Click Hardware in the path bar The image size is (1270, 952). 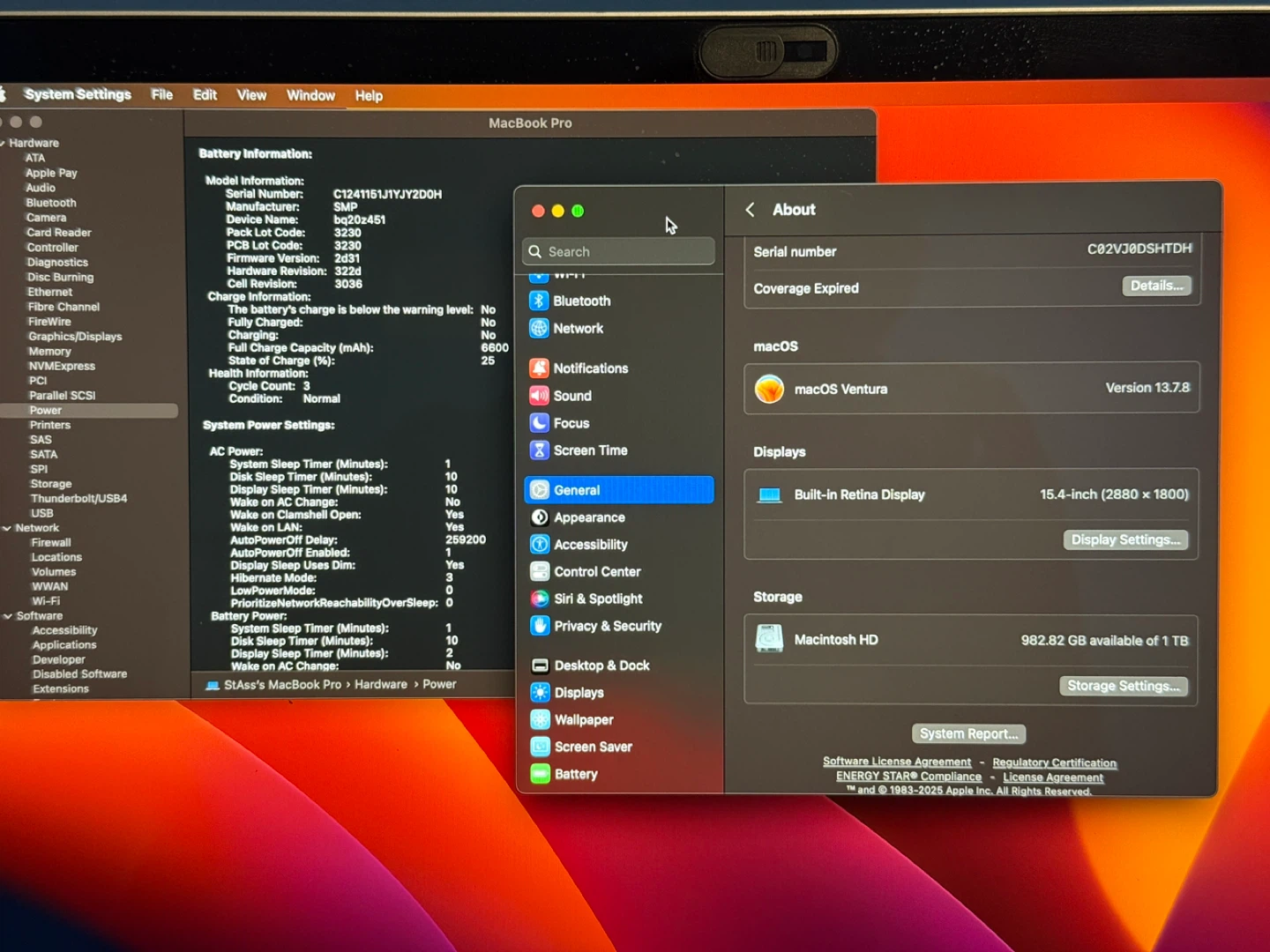[381, 684]
